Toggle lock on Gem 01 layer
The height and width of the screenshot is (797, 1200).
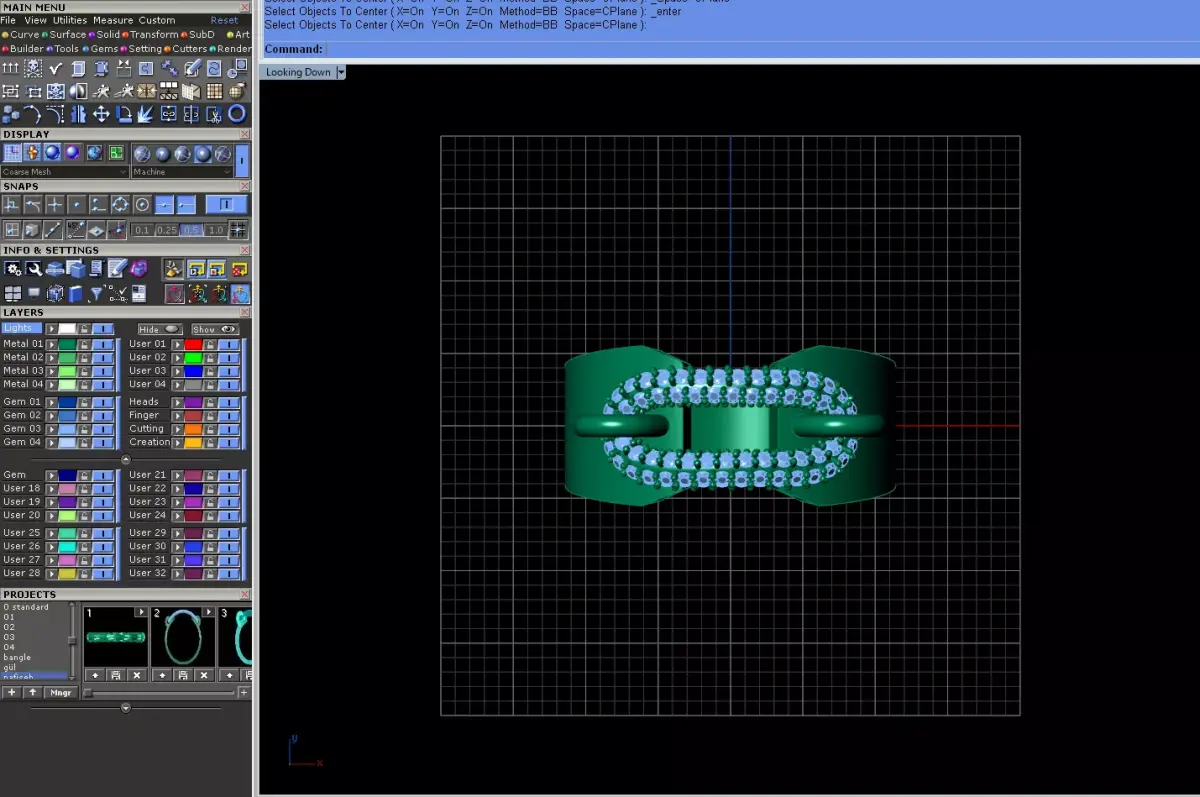pyautogui.click(x=84, y=402)
